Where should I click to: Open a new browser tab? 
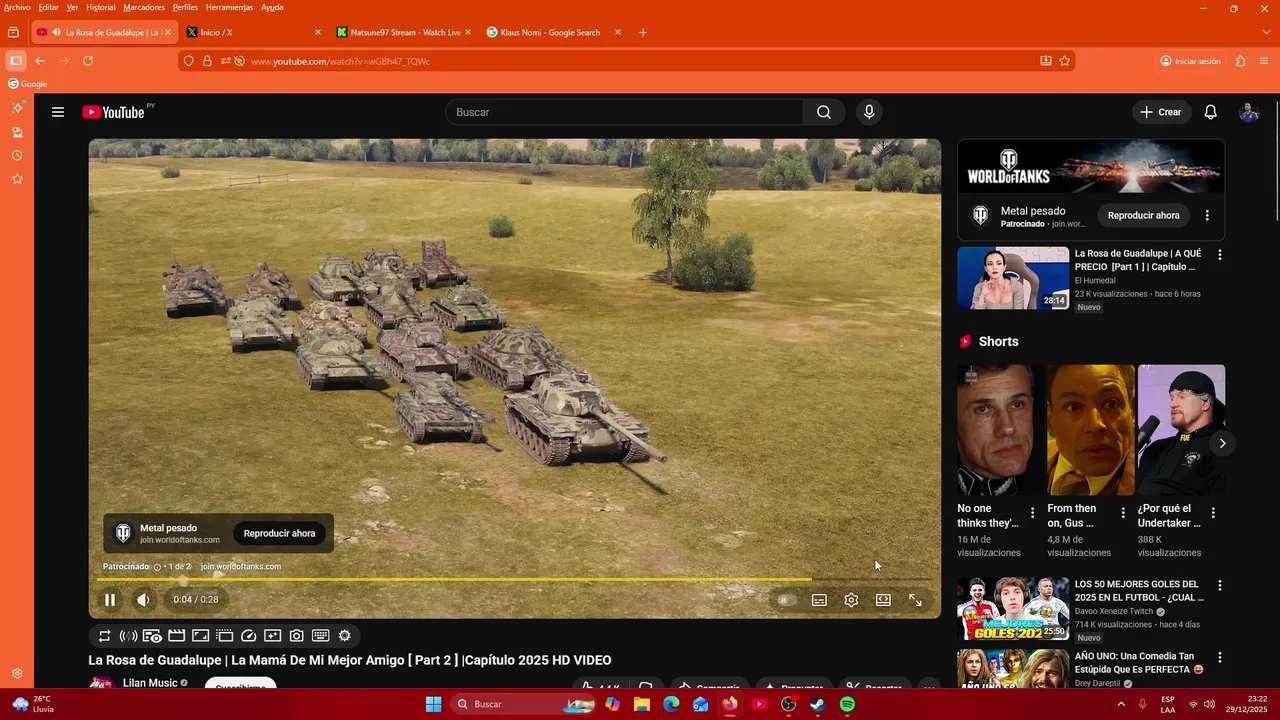[x=643, y=32]
